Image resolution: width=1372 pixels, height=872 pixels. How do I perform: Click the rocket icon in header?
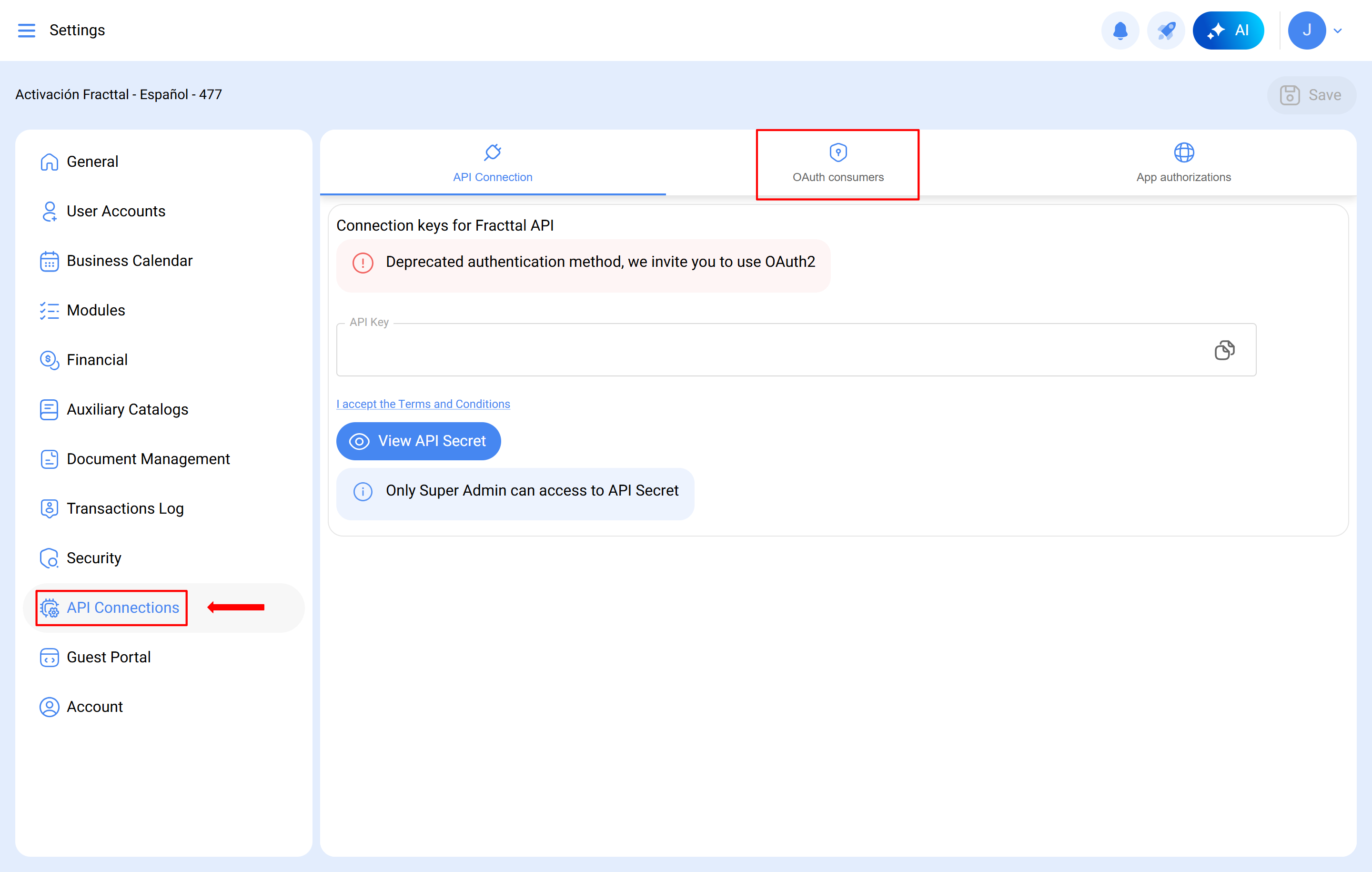pyautogui.click(x=1165, y=30)
